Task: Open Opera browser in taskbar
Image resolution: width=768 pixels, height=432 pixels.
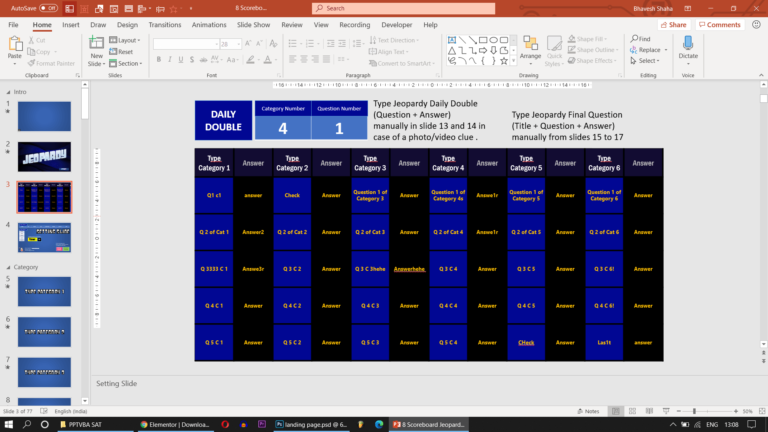Action: (225, 424)
